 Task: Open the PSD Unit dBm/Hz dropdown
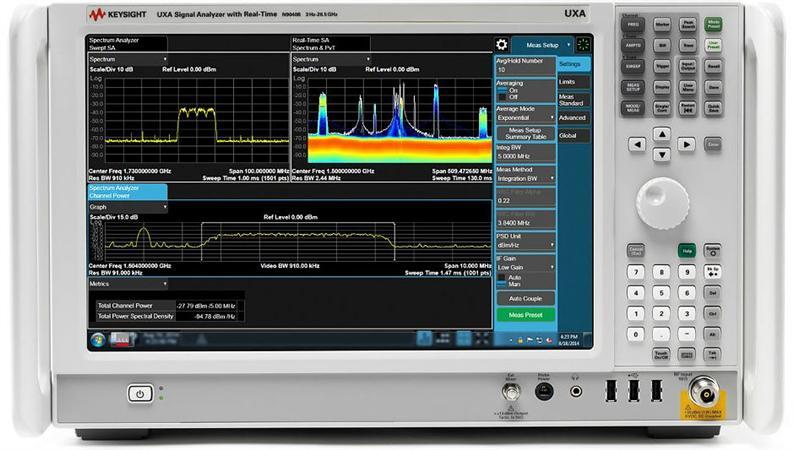525,245
